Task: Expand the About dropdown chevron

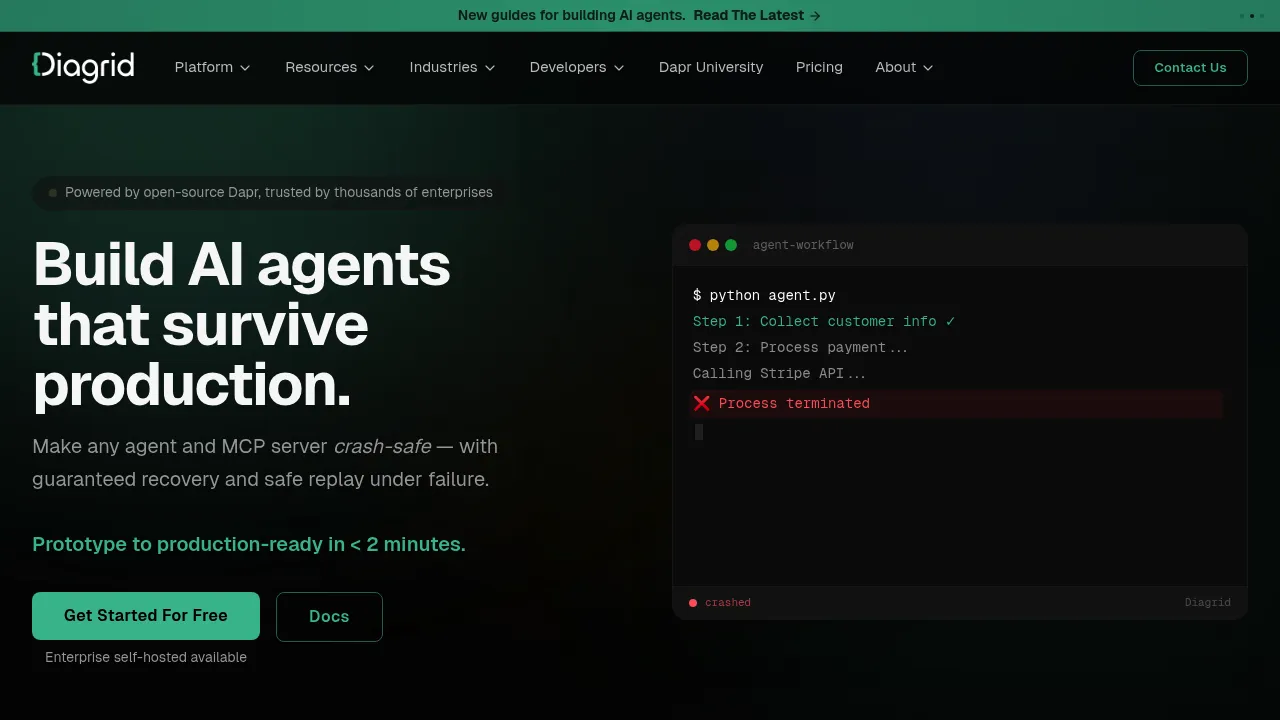Action: tap(928, 68)
